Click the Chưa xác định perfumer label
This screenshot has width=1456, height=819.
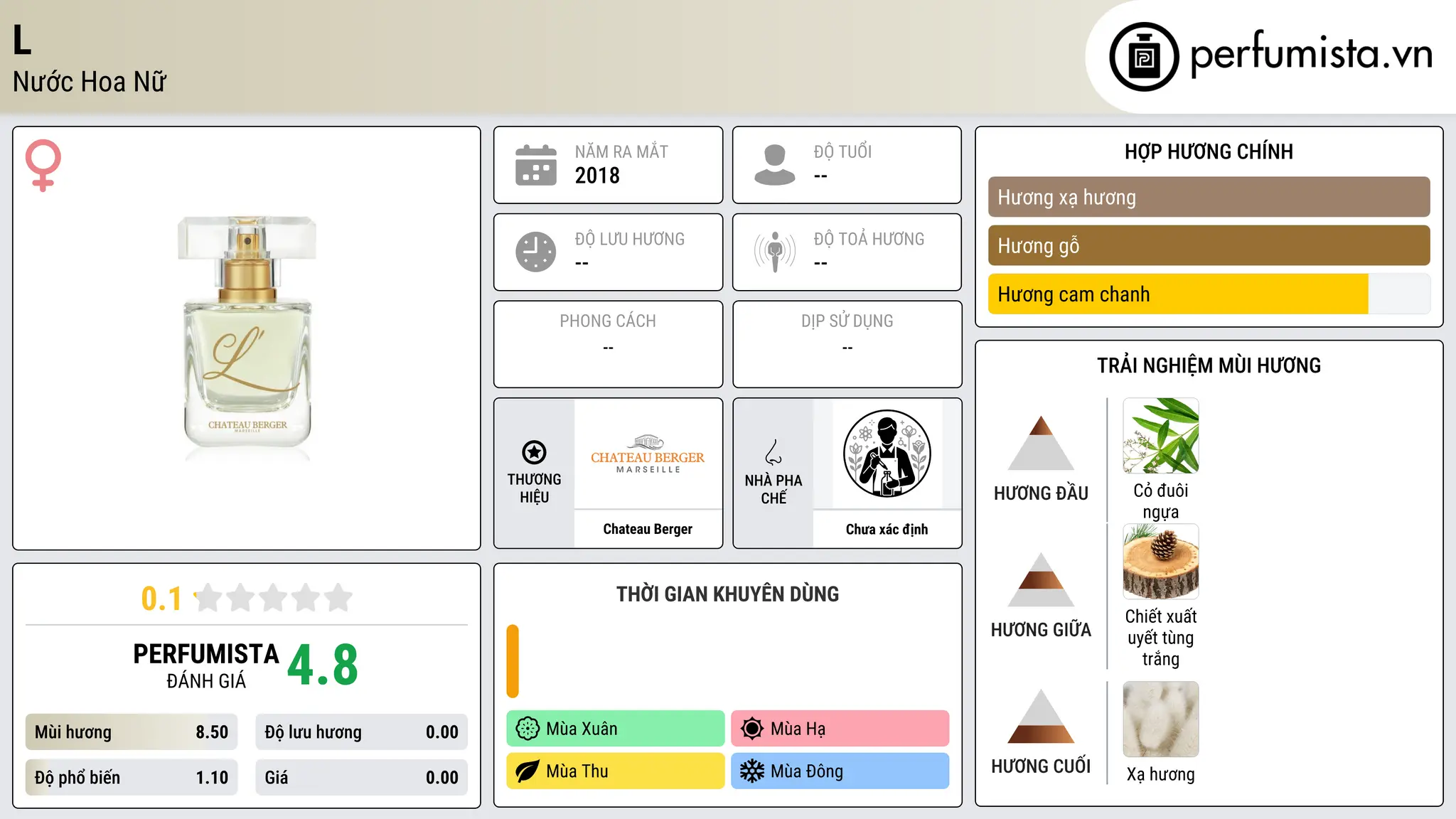(887, 529)
